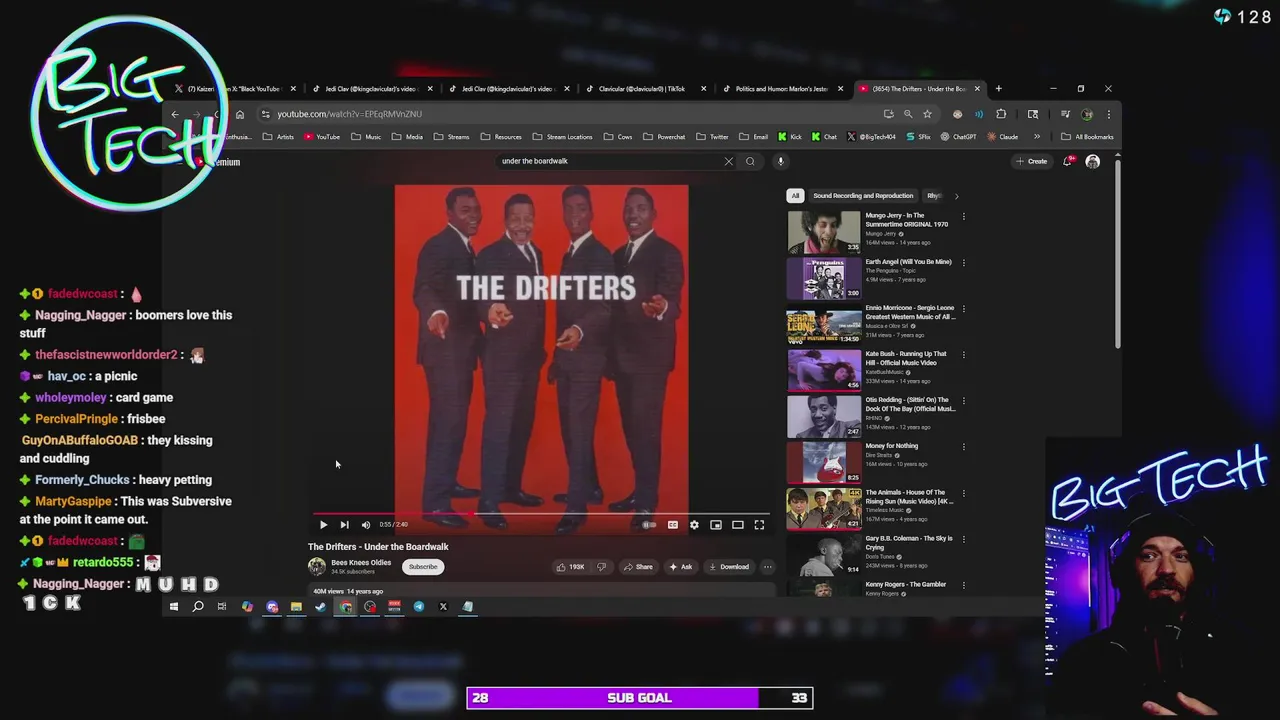The height and width of the screenshot is (720, 1280).
Task: Select Sound Recording and Reproduction chip
Action: [863, 196]
